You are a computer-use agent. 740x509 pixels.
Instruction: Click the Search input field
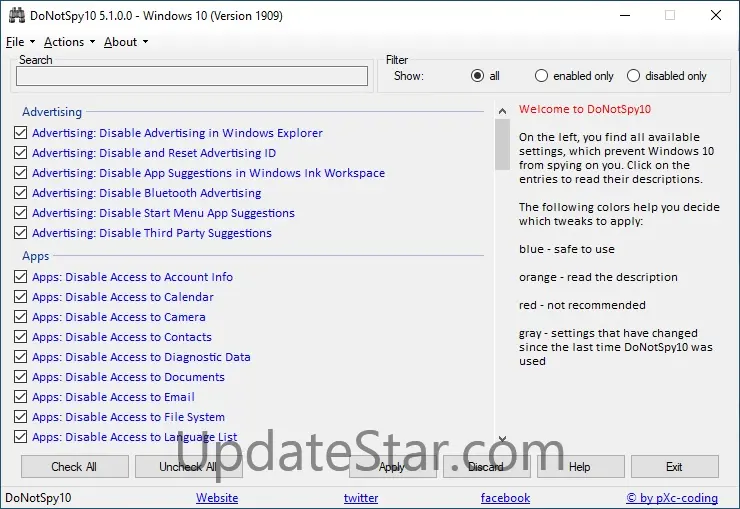(192, 76)
